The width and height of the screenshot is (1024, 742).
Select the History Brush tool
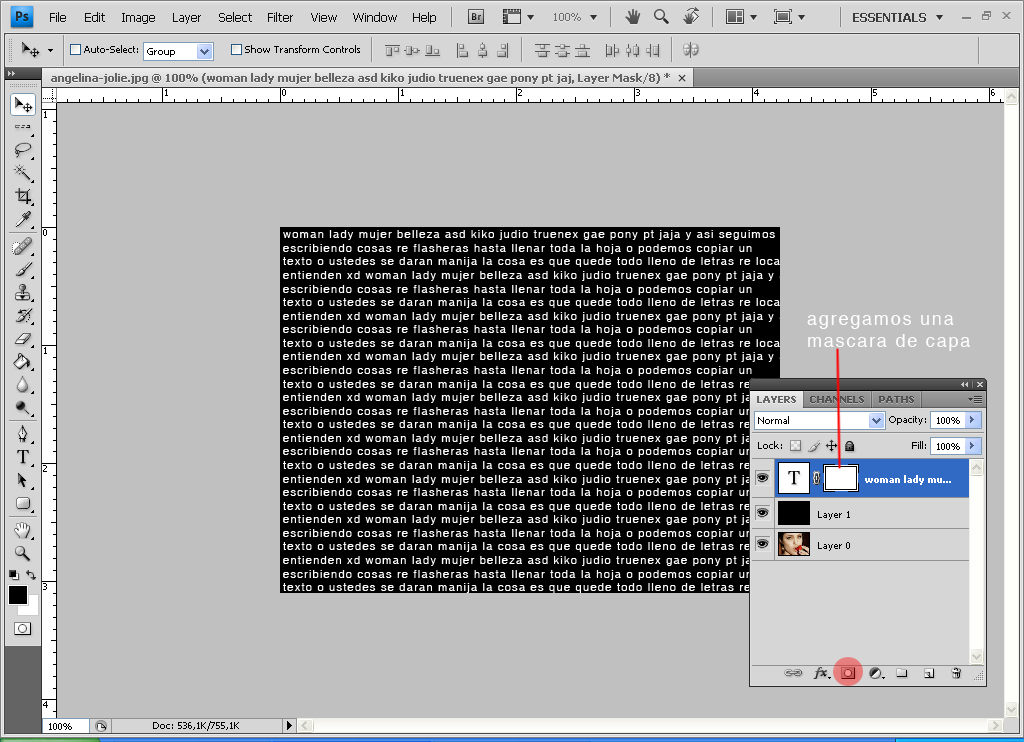click(23, 315)
